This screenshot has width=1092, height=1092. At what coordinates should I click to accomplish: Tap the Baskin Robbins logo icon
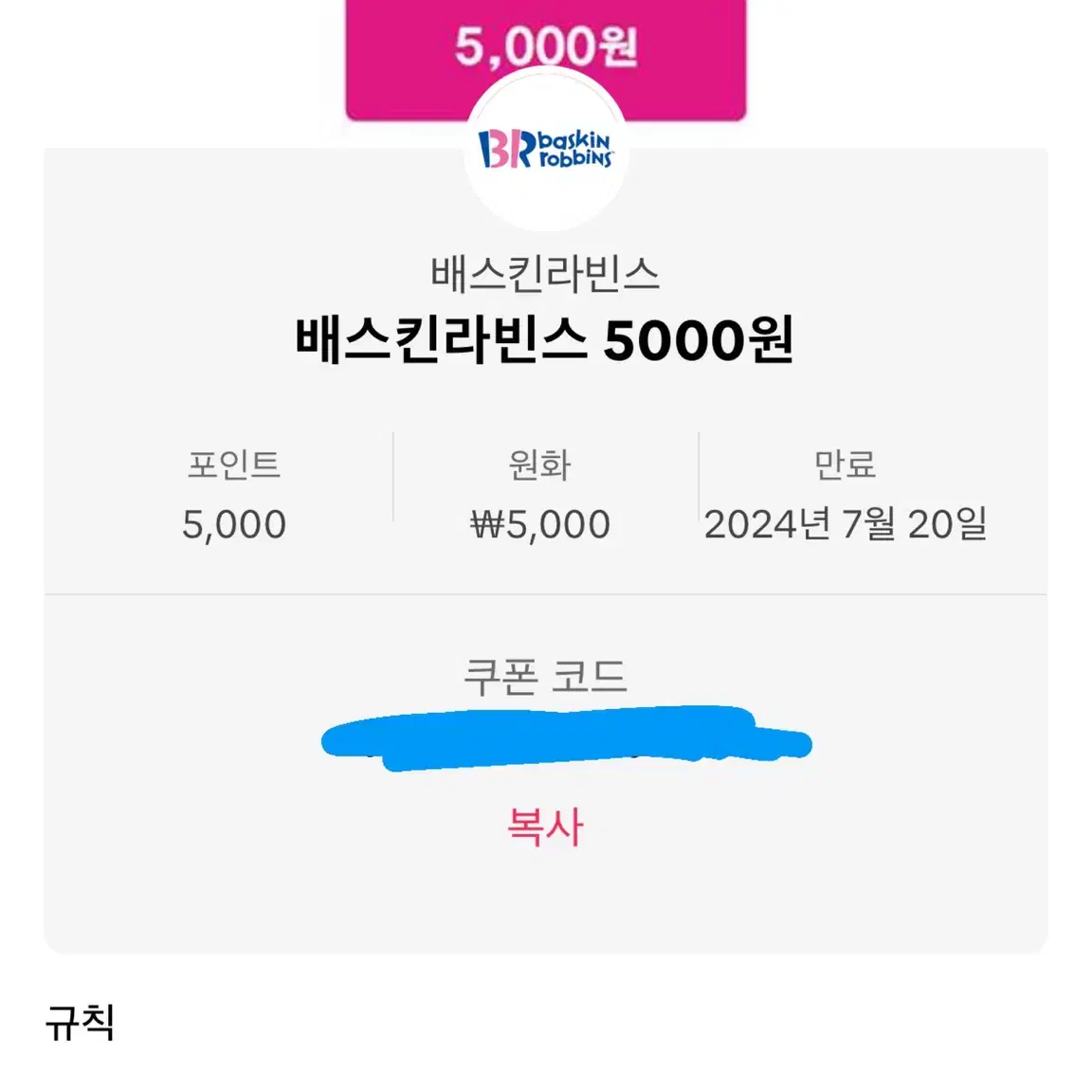click(546, 149)
